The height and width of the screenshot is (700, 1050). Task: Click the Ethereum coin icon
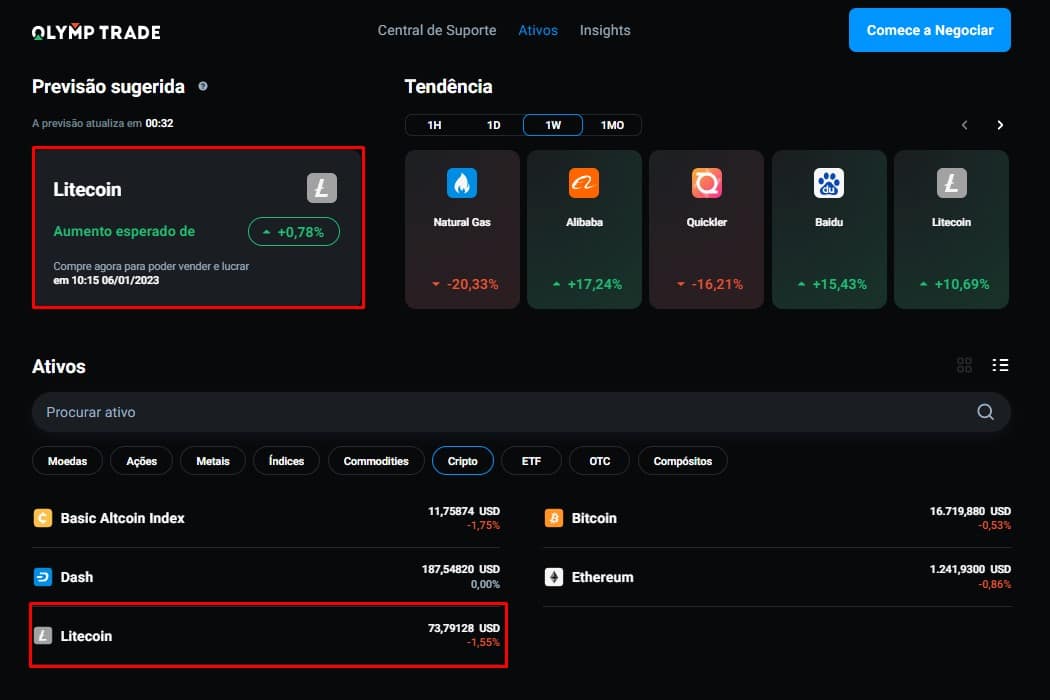point(554,577)
